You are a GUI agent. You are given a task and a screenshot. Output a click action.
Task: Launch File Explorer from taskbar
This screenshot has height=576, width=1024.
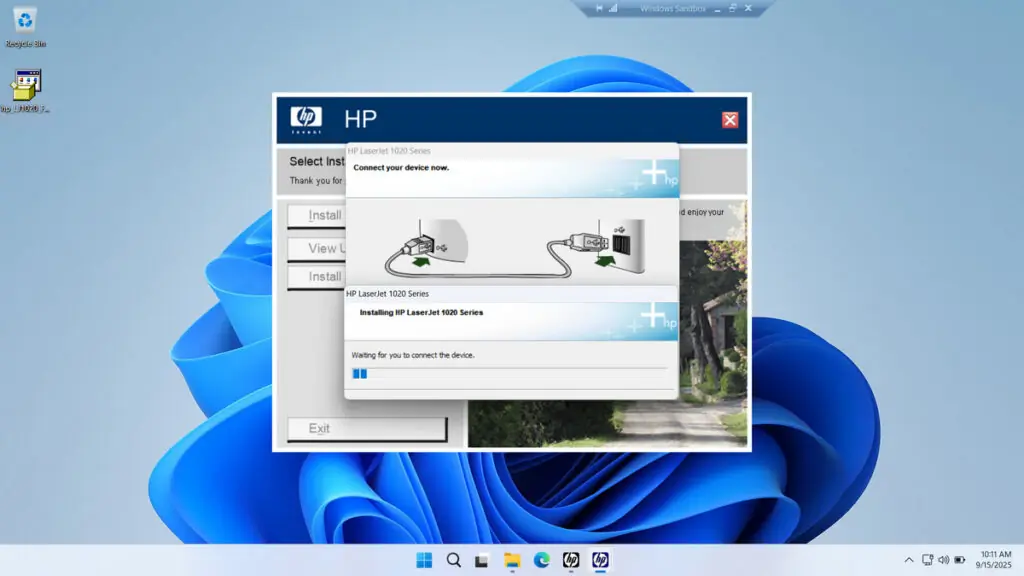point(512,560)
